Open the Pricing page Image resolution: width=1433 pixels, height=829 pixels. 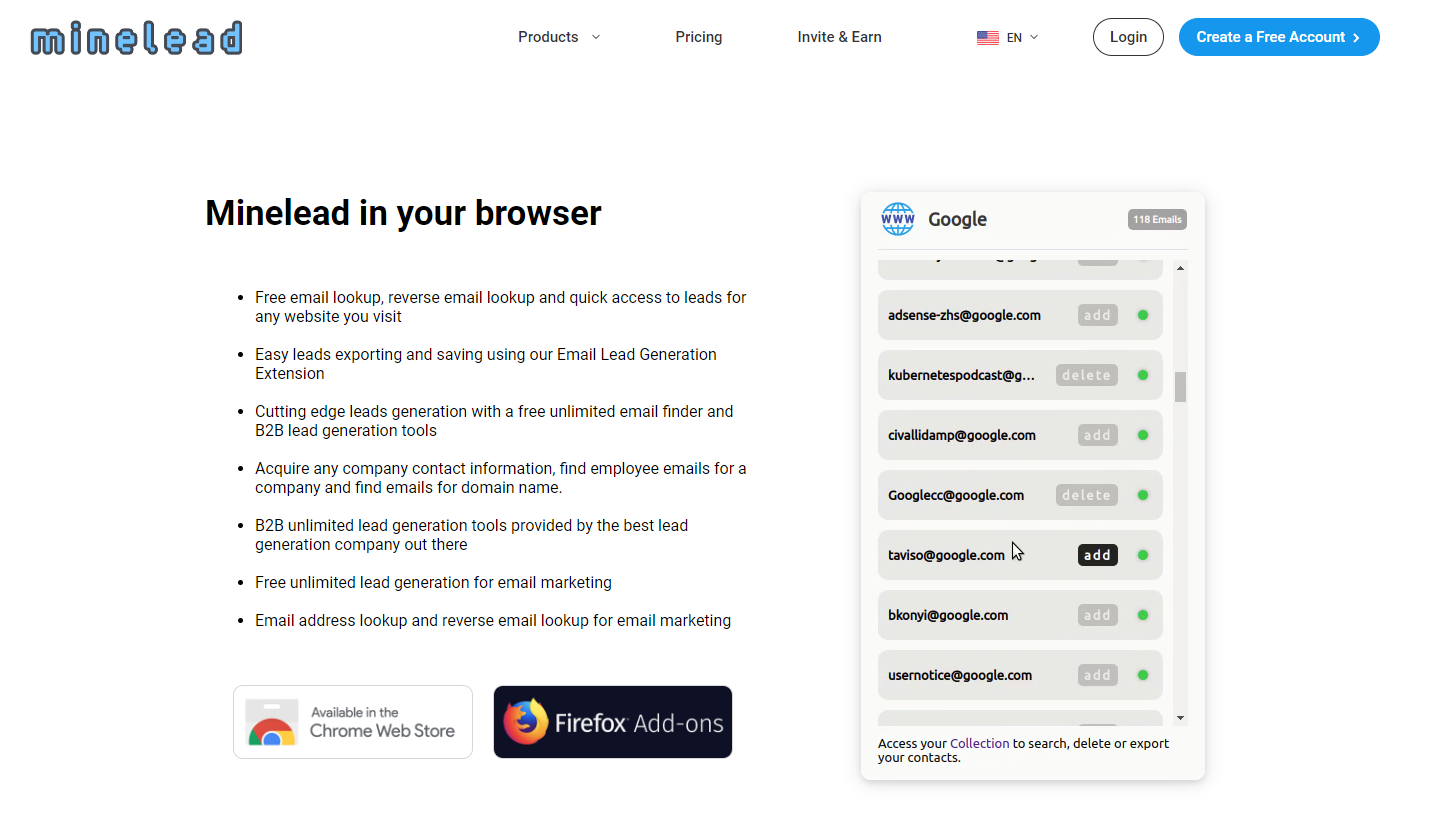click(699, 37)
